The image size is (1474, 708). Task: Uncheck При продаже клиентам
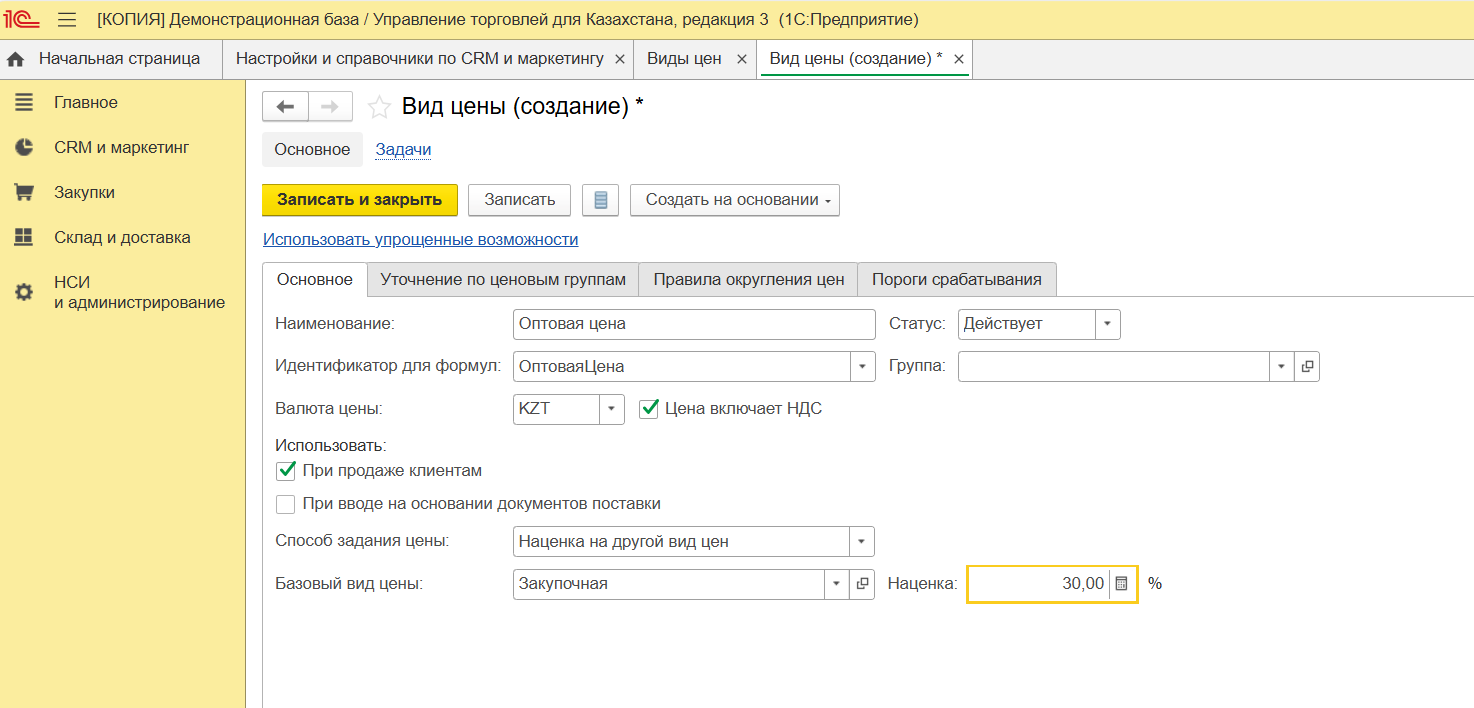click(286, 471)
